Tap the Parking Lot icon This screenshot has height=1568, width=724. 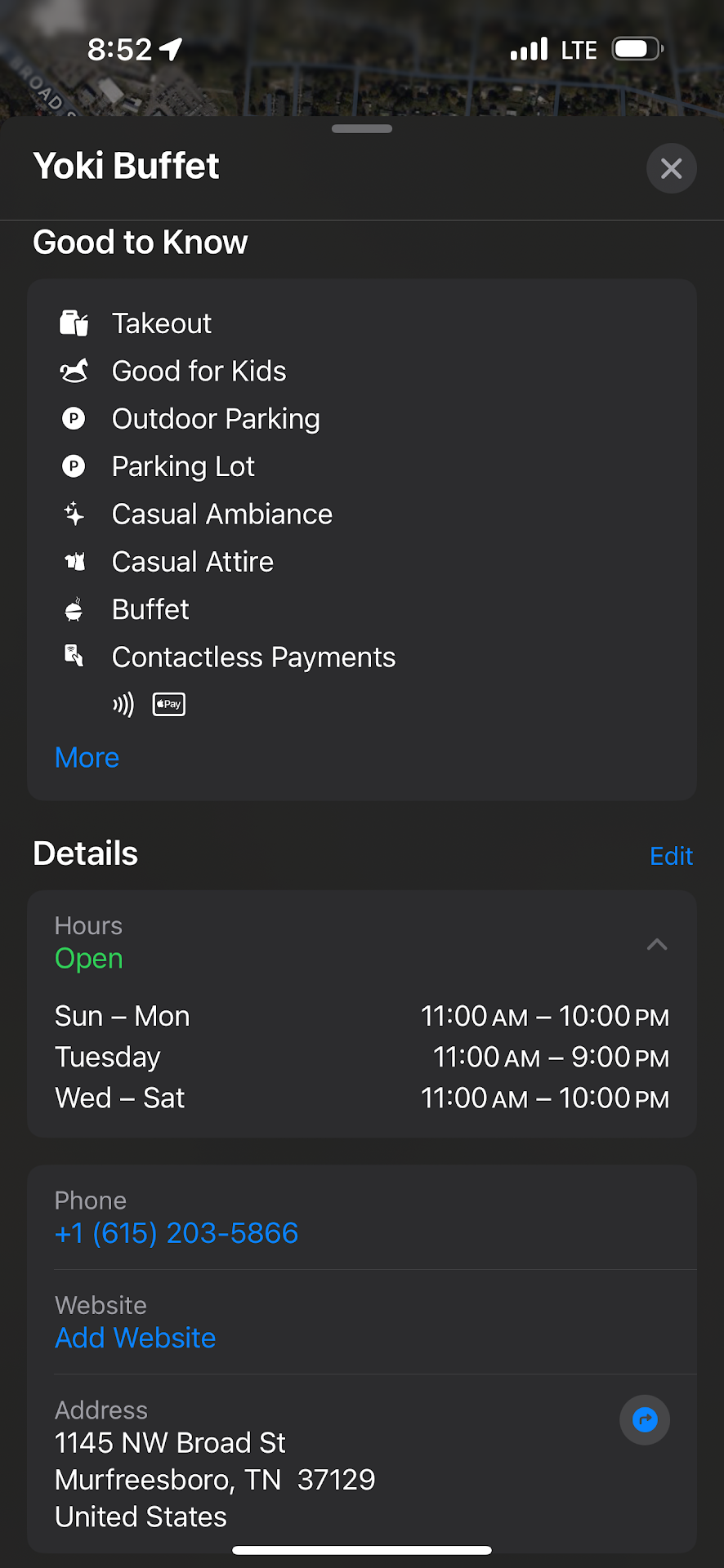coord(74,466)
